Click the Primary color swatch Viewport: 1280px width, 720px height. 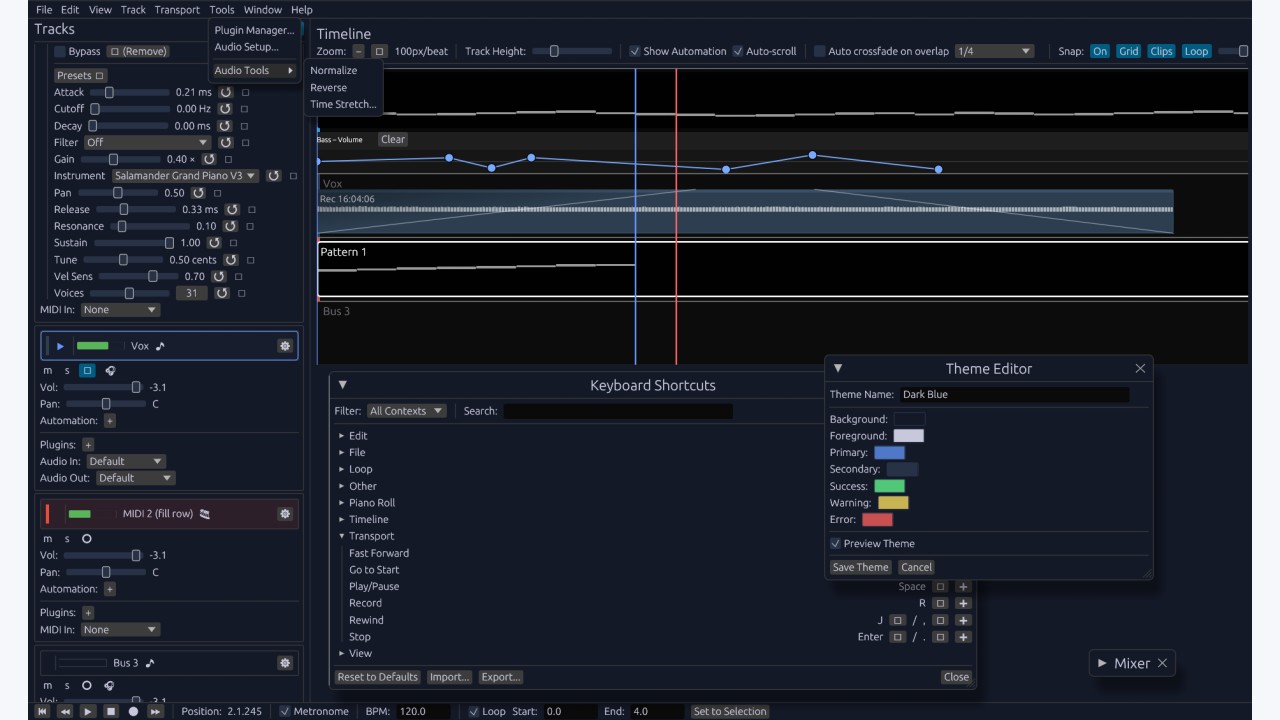pyautogui.click(x=889, y=453)
